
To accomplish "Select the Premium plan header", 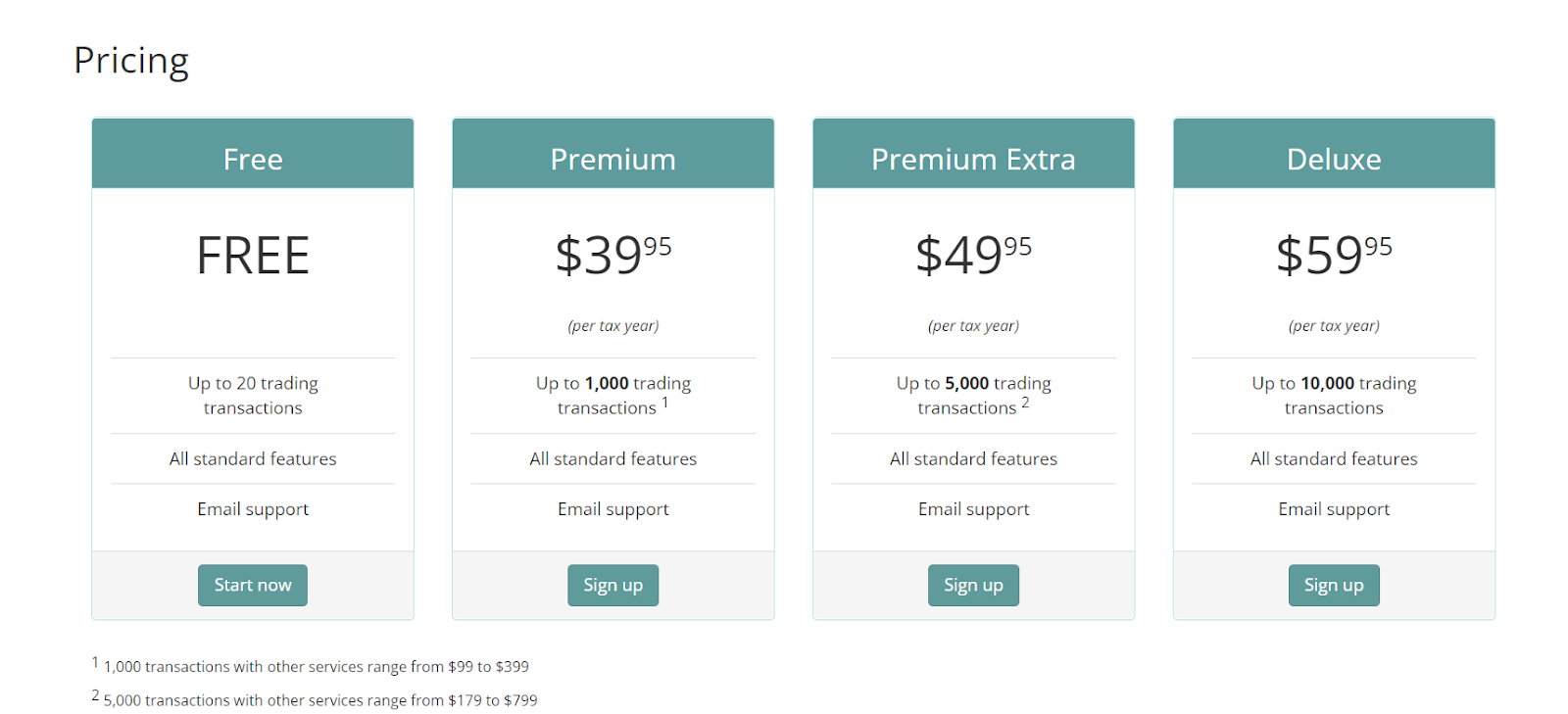I will [x=612, y=159].
